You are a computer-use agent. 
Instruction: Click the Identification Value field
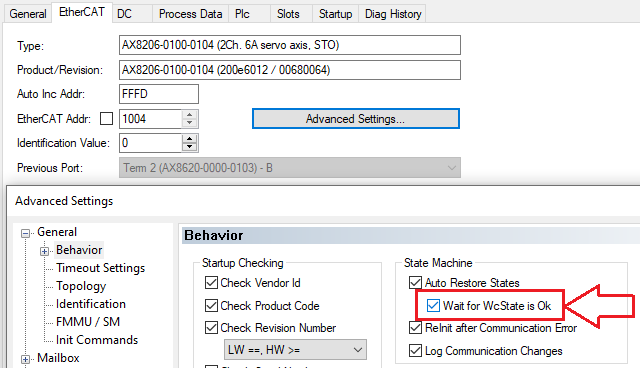click(151, 143)
